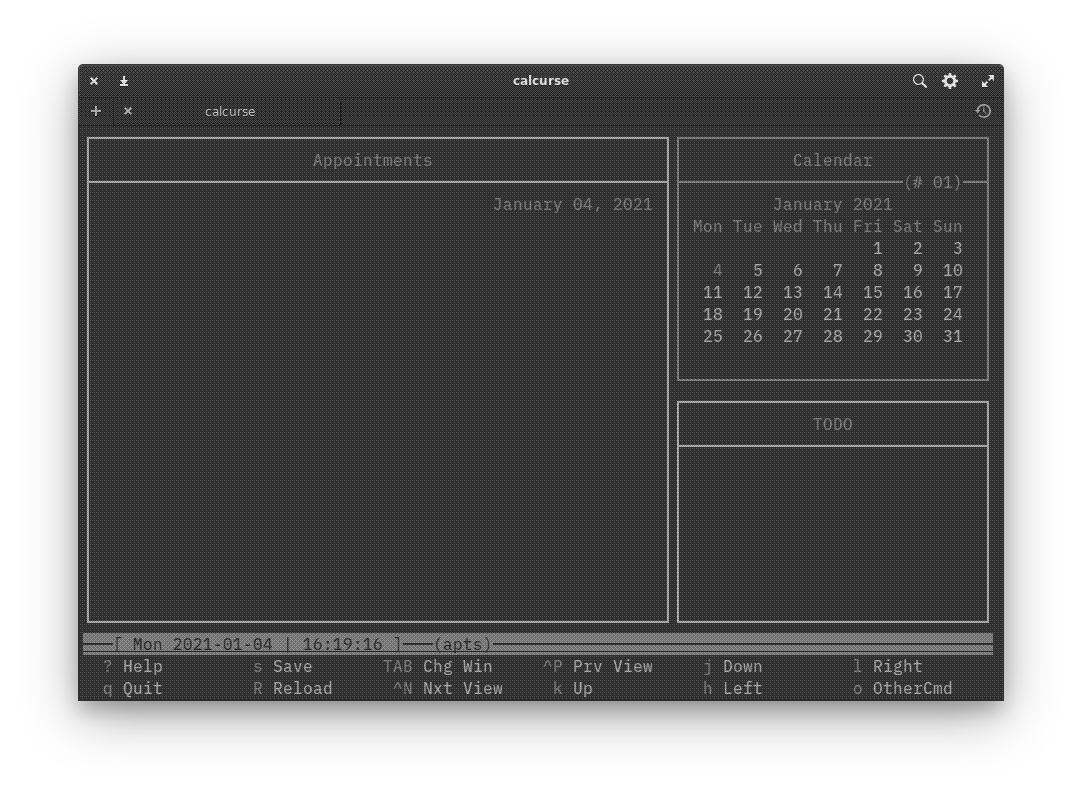Image resolution: width=1082 pixels, height=793 pixels.
Task: Select day 23 in the calendar
Action: coord(912,315)
